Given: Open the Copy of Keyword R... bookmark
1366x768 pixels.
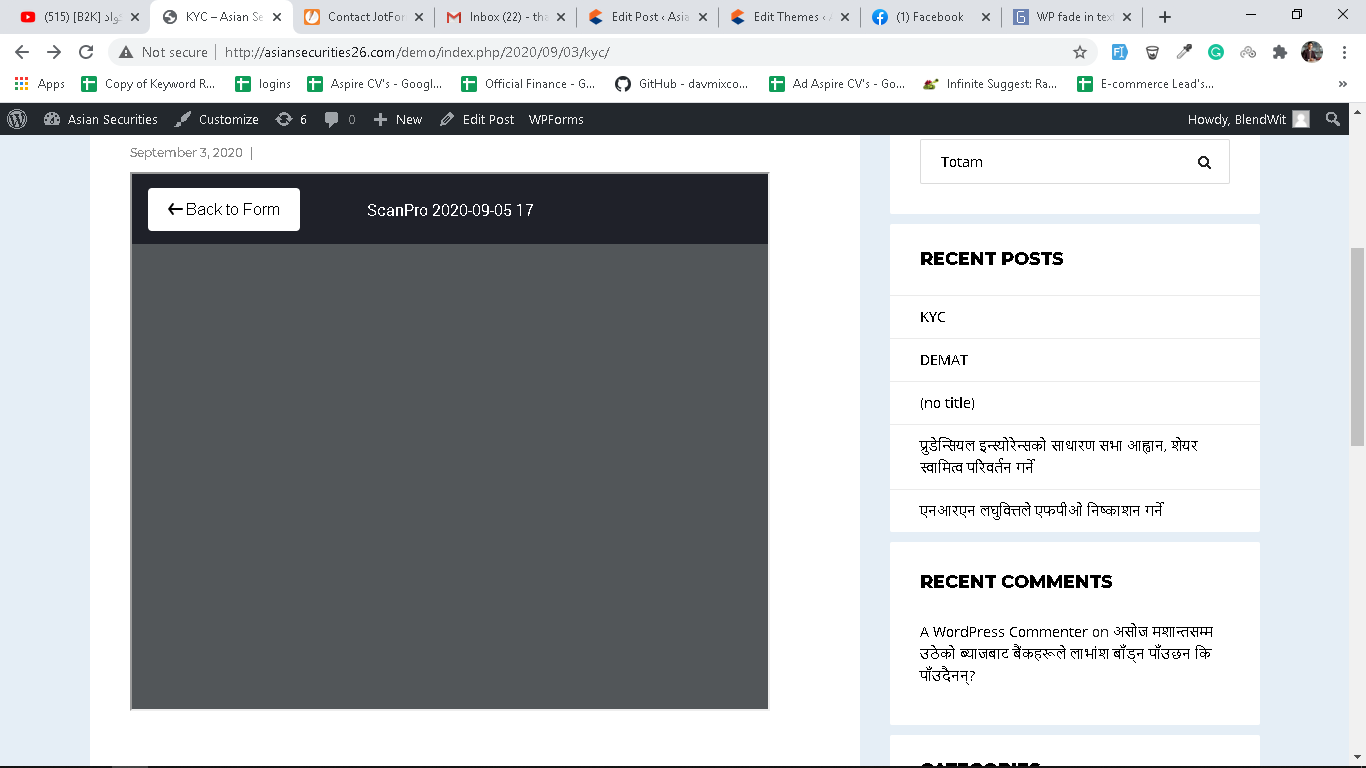Looking at the screenshot, I should click(149, 84).
